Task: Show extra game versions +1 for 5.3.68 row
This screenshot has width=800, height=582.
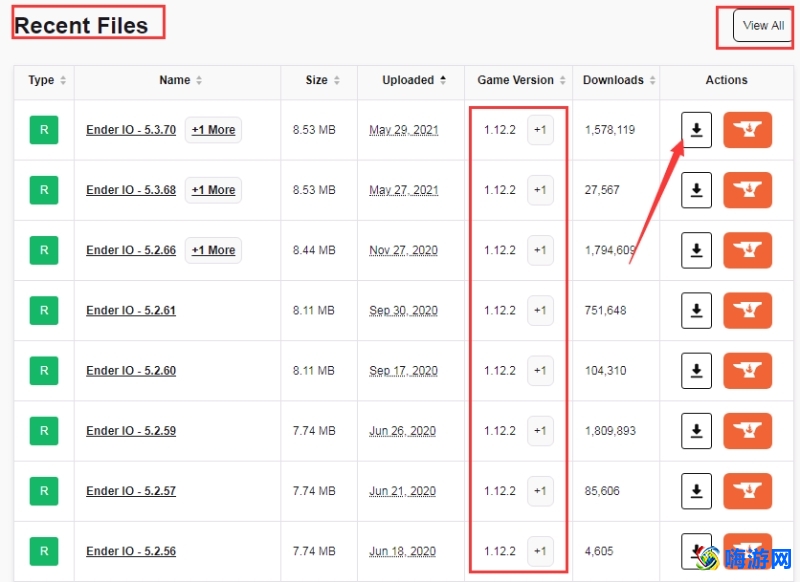Action: [x=540, y=190]
